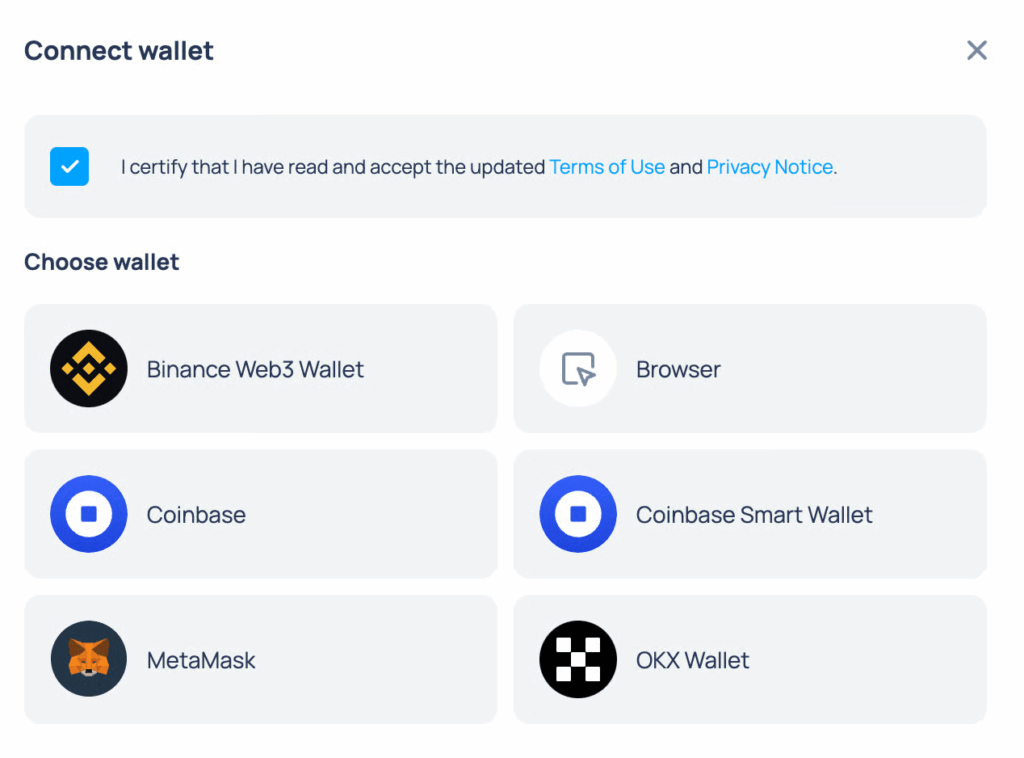Image resolution: width=1024 pixels, height=758 pixels.
Task: Click the OKX Wallet checkered logo icon
Action: tap(578, 660)
